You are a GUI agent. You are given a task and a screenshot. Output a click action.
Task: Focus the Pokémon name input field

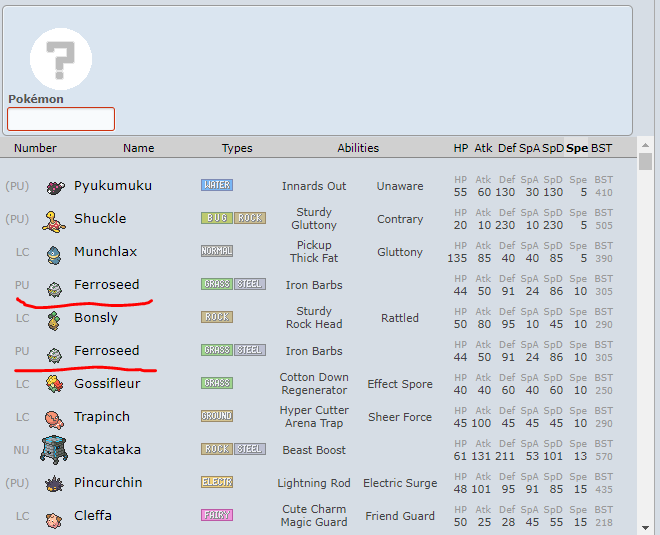(x=61, y=119)
